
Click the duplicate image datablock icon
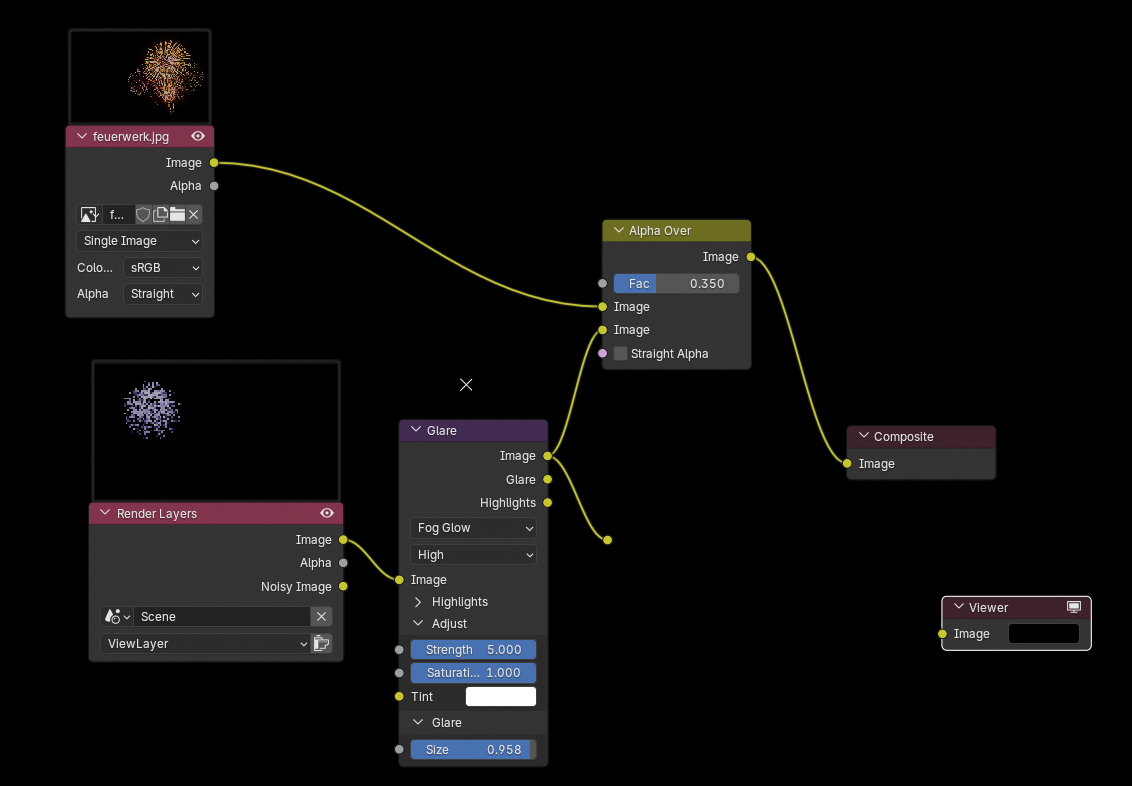160,214
